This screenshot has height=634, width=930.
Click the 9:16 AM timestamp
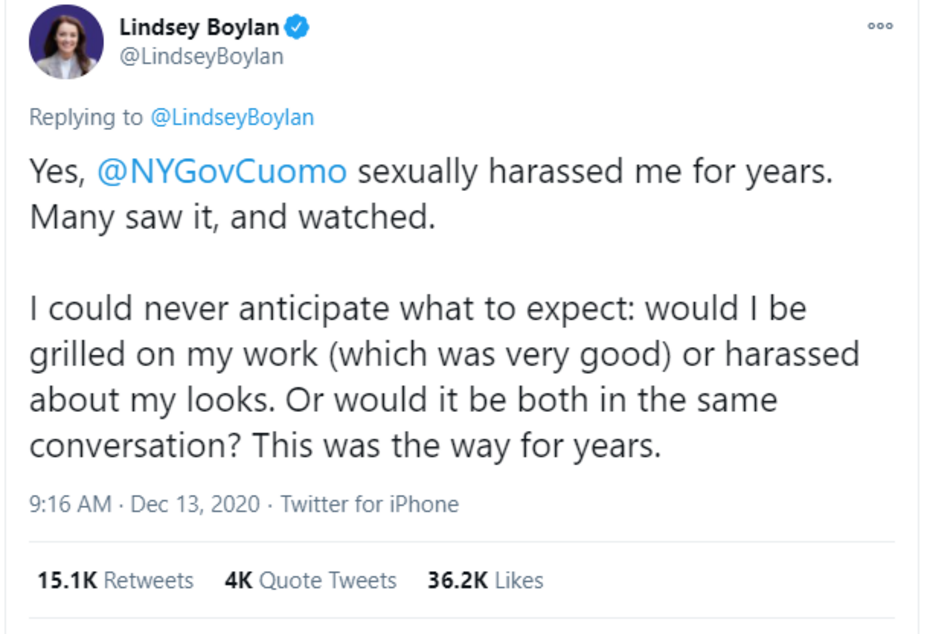[70, 504]
